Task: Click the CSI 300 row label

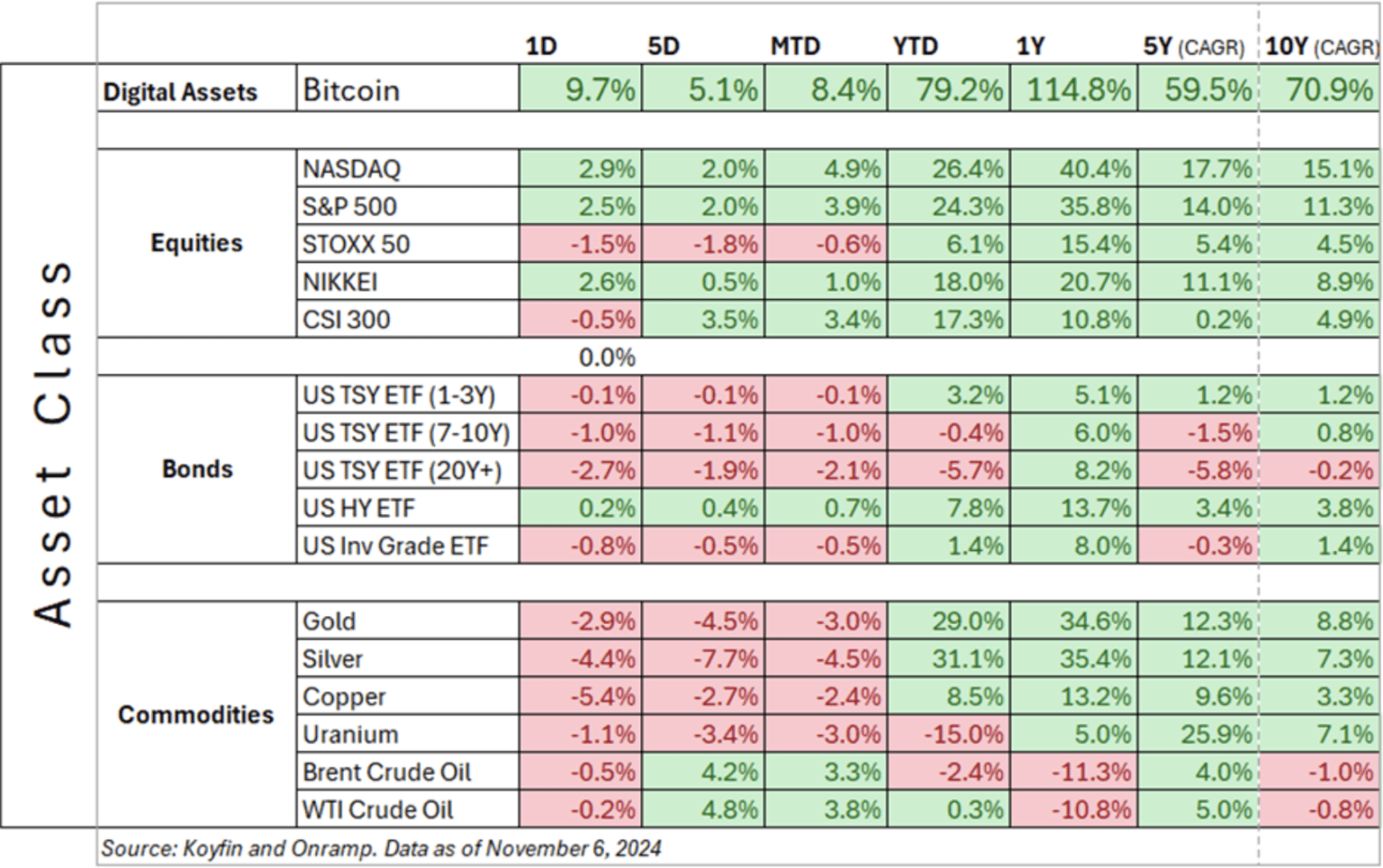Action: (346, 320)
